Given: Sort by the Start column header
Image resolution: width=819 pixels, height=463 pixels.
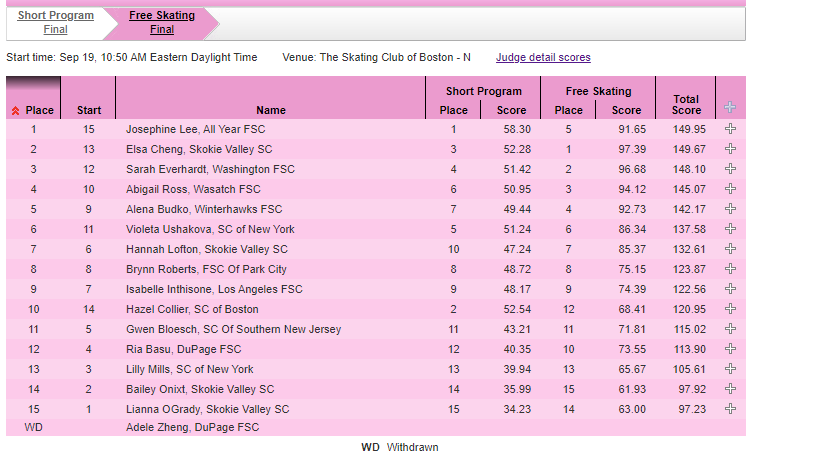Looking at the screenshot, I should click(89, 110).
